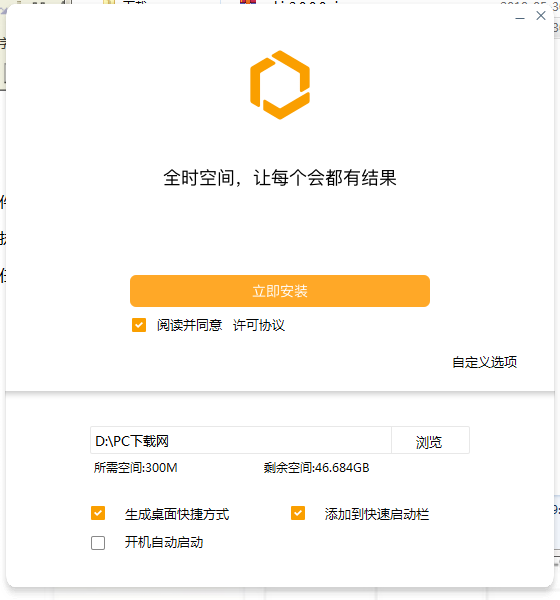Click the orange hexagon app logo
The image size is (560, 600).
[280, 85]
